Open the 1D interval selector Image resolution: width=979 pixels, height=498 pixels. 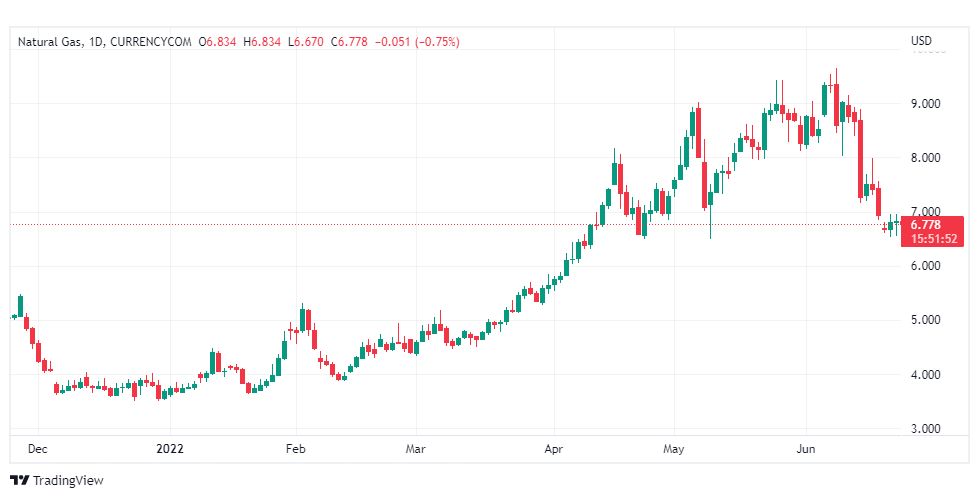(x=95, y=41)
